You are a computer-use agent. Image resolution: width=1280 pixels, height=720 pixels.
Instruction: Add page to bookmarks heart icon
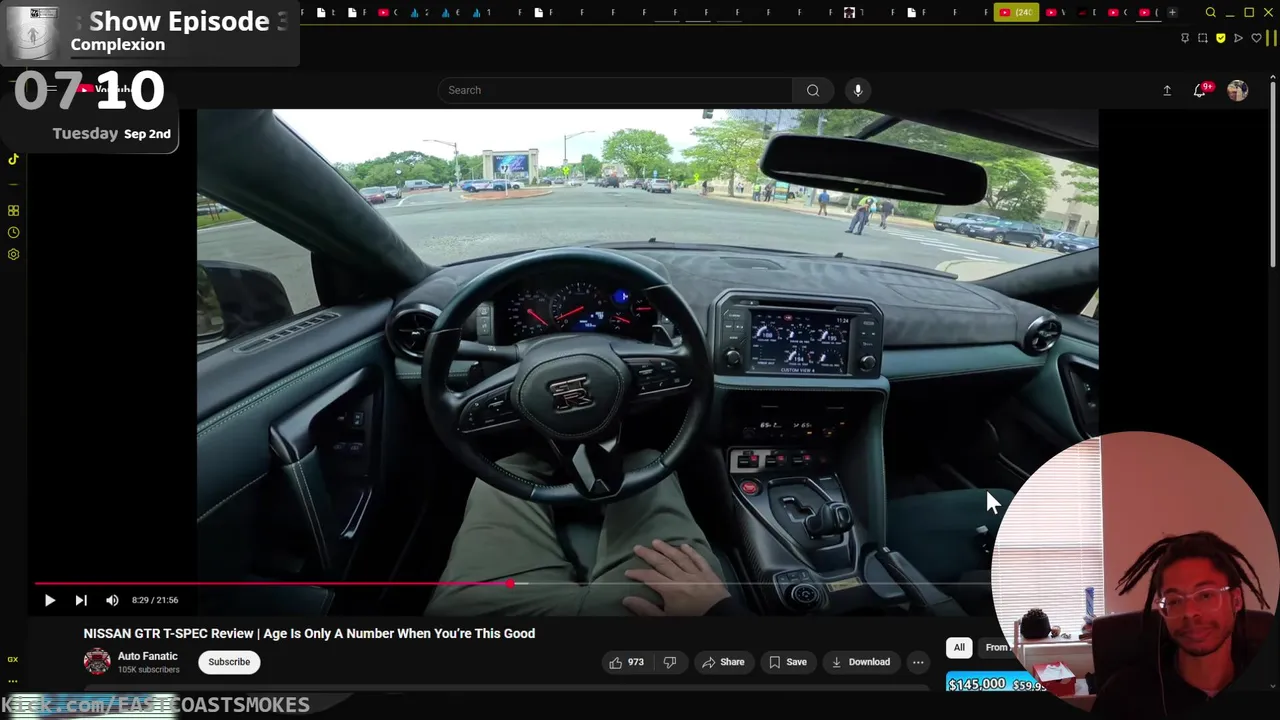[1256, 38]
